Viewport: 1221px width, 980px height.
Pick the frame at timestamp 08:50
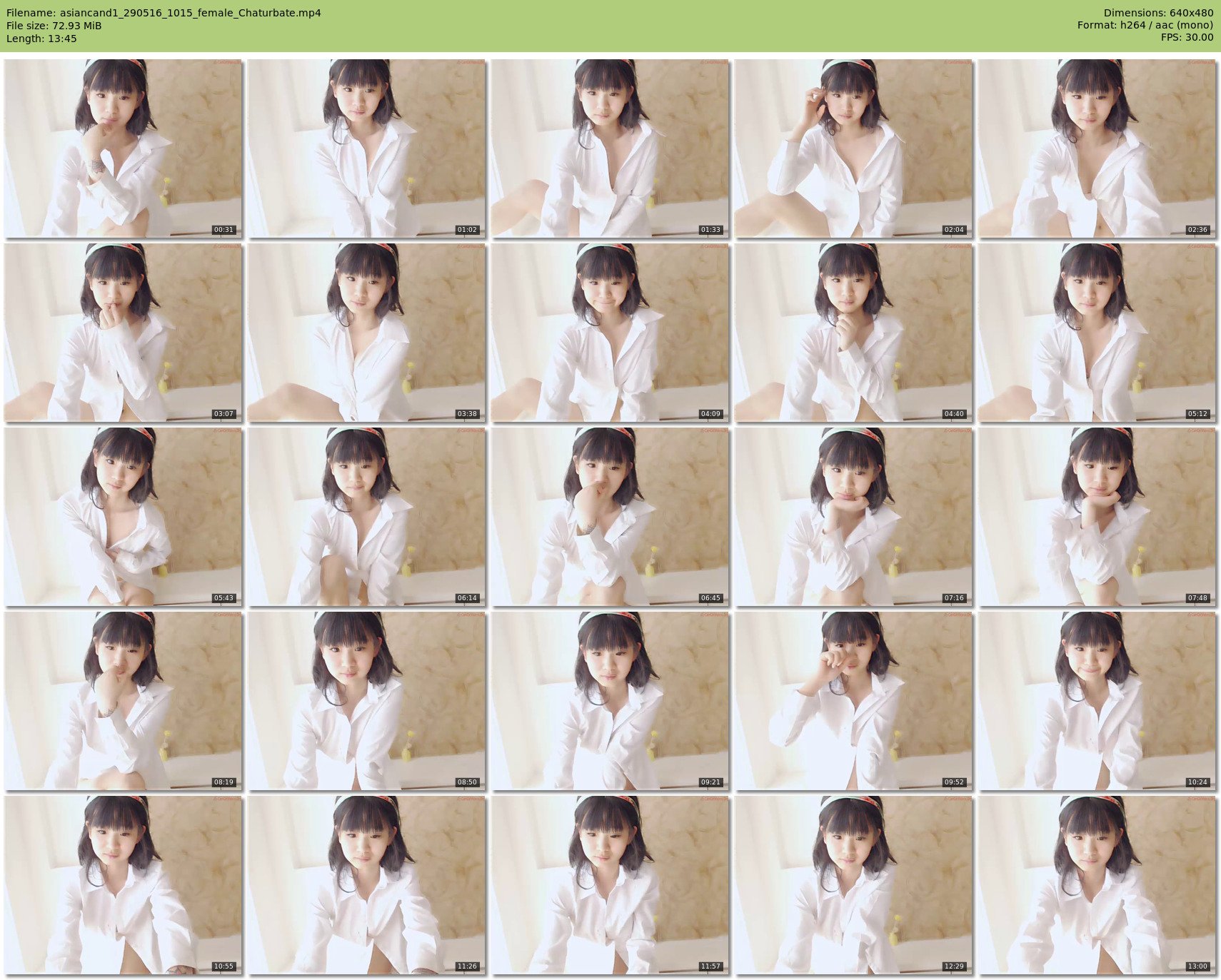[366, 700]
